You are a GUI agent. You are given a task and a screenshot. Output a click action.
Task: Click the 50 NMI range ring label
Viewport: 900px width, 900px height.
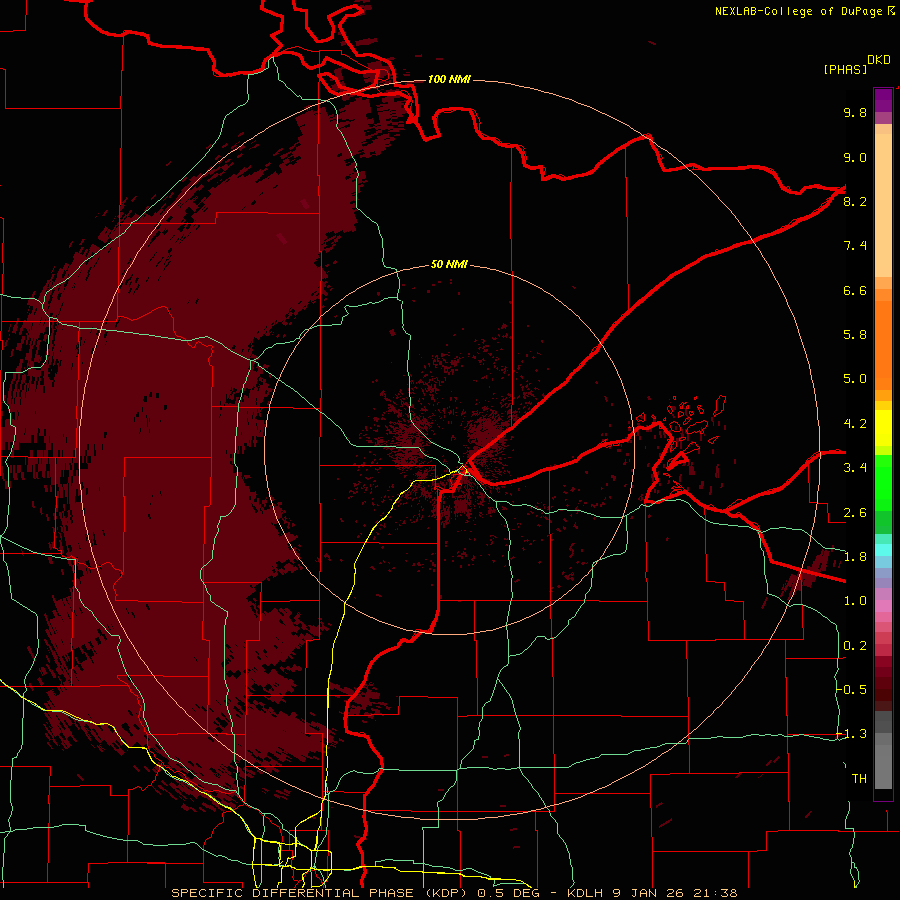[x=449, y=265]
